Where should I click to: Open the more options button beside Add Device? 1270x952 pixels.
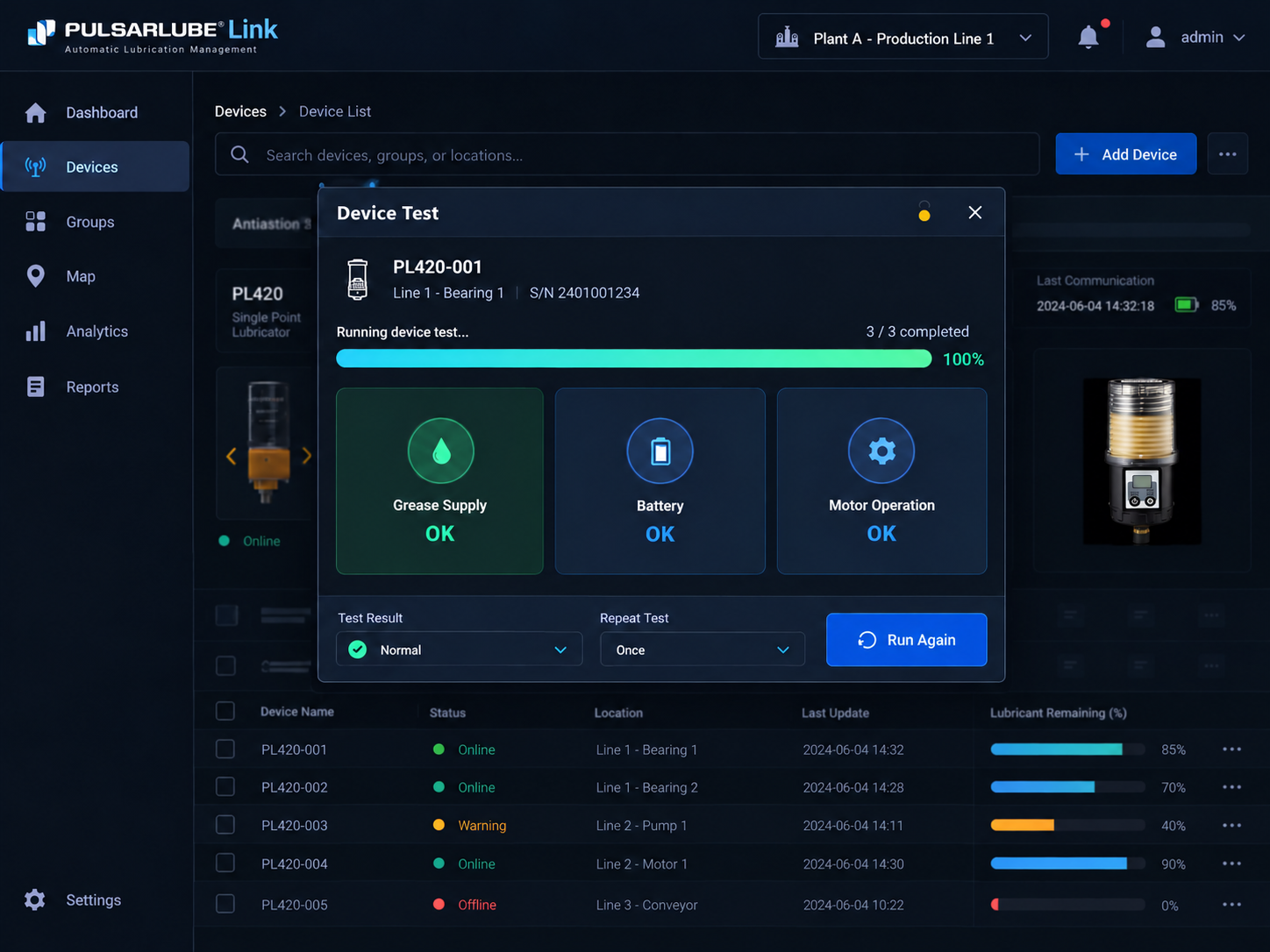[1227, 154]
